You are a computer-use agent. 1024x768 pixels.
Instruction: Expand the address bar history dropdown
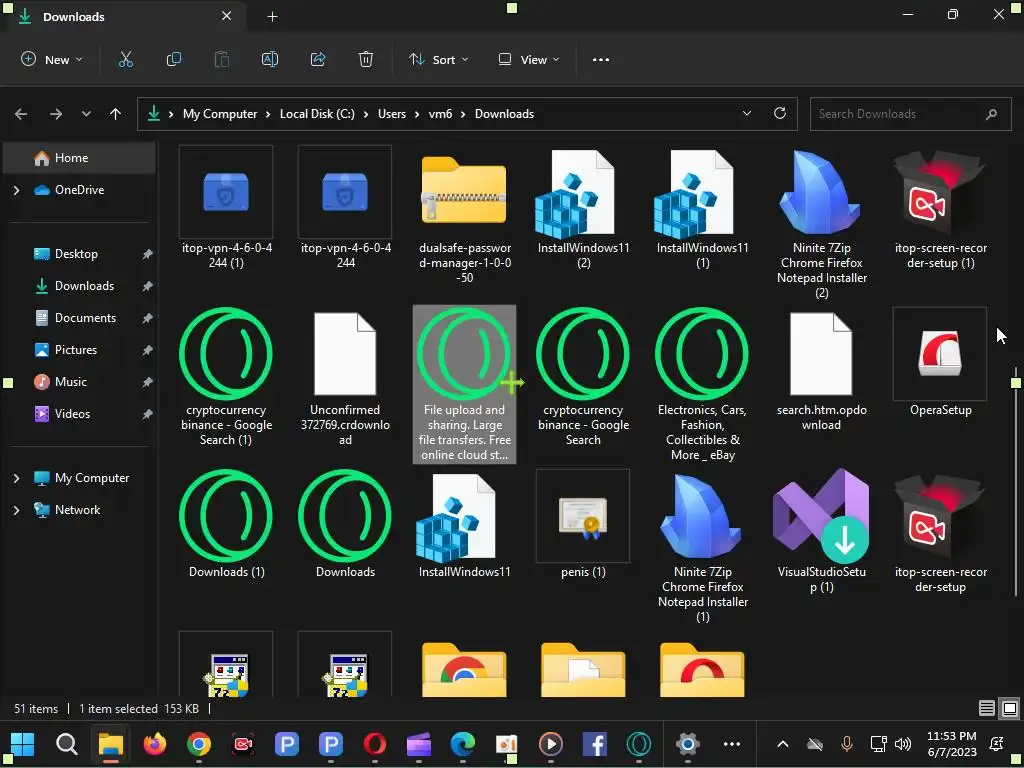coord(746,113)
